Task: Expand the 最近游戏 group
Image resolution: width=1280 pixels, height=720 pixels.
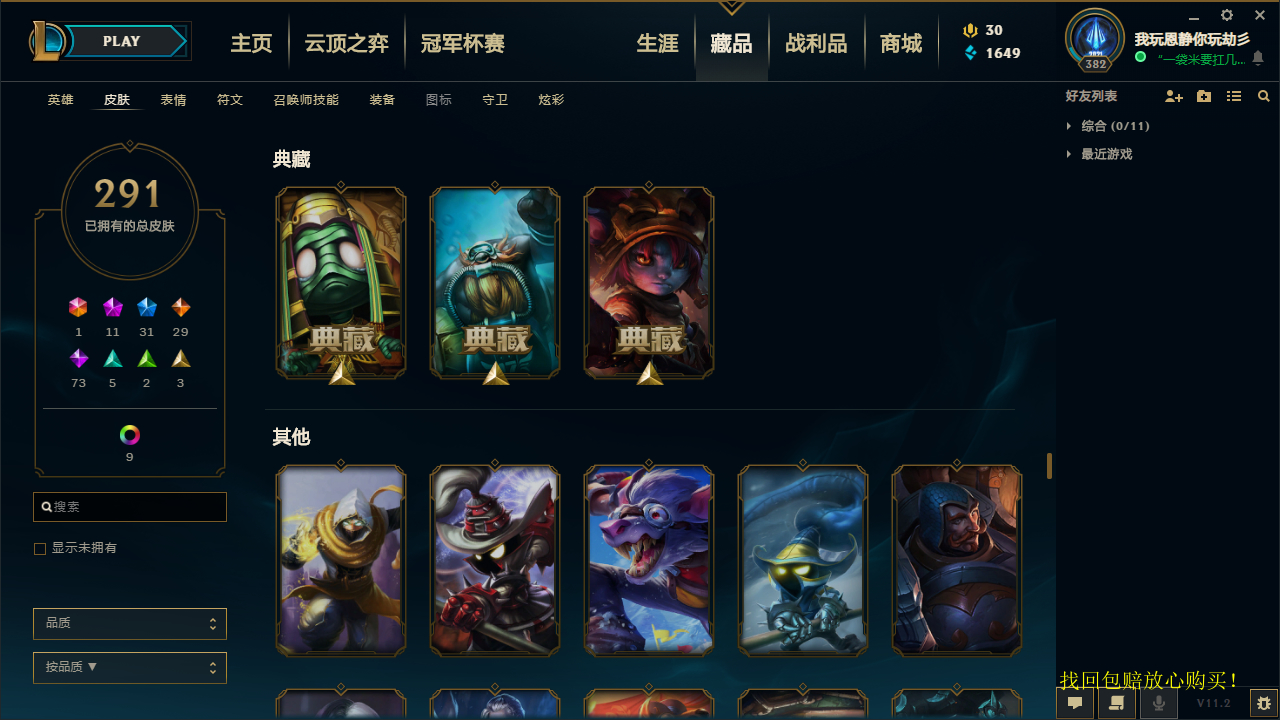Action: pyautogui.click(x=1100, y=154)
